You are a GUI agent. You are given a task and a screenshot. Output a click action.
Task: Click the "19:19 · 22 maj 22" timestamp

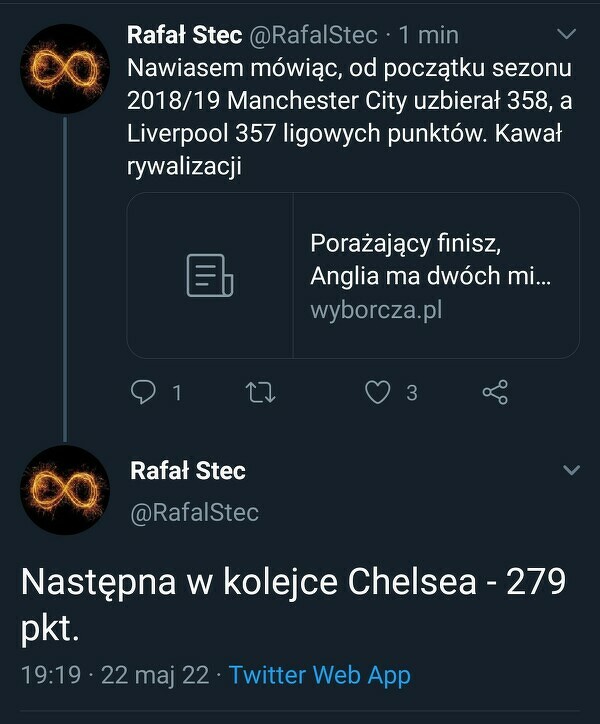point(115,675)
